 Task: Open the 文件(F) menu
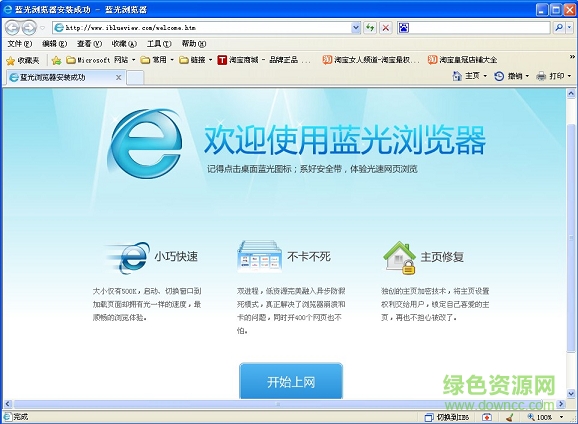coord(20,44)
